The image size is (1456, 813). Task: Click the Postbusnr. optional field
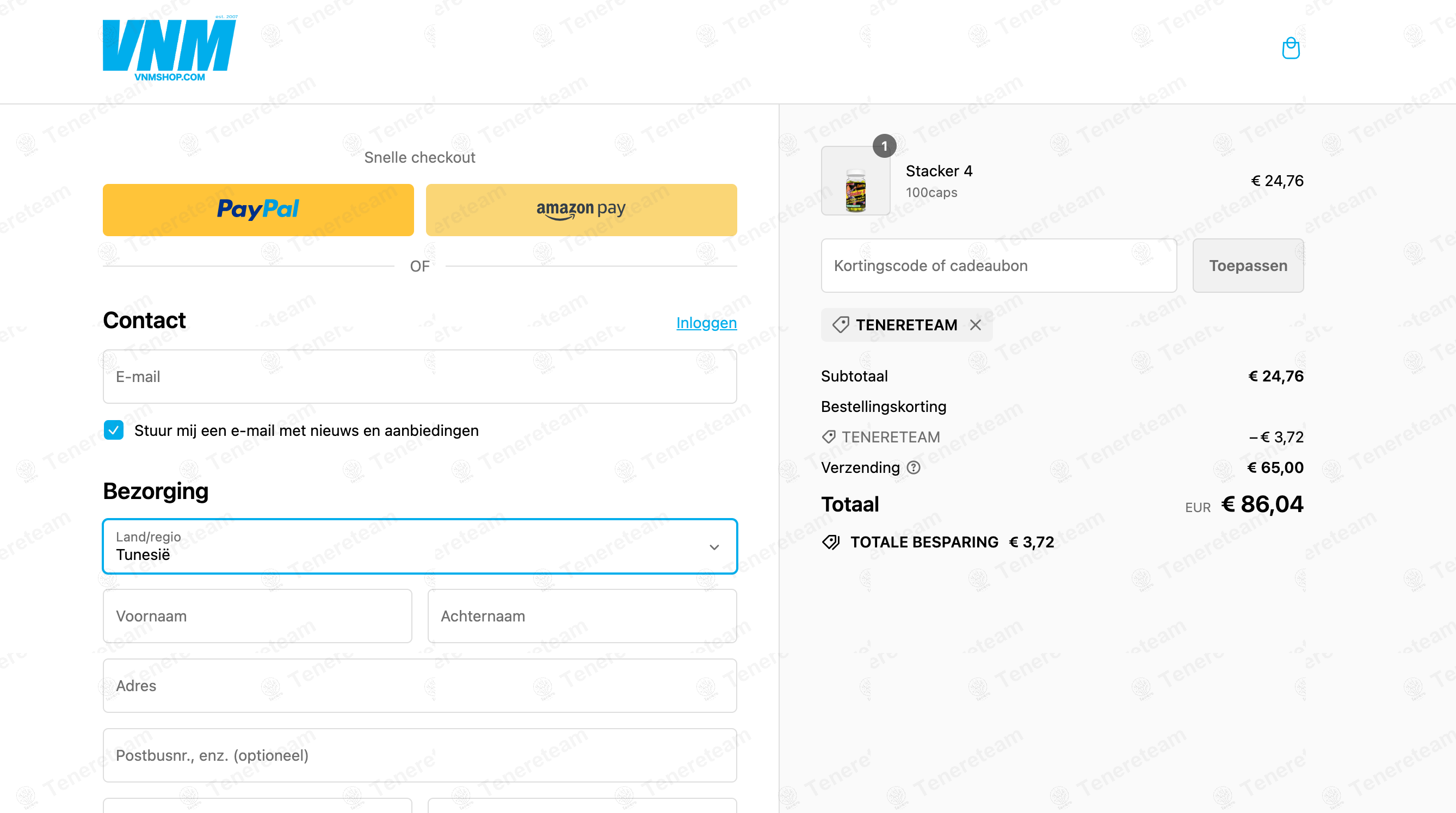coord(420,755)
